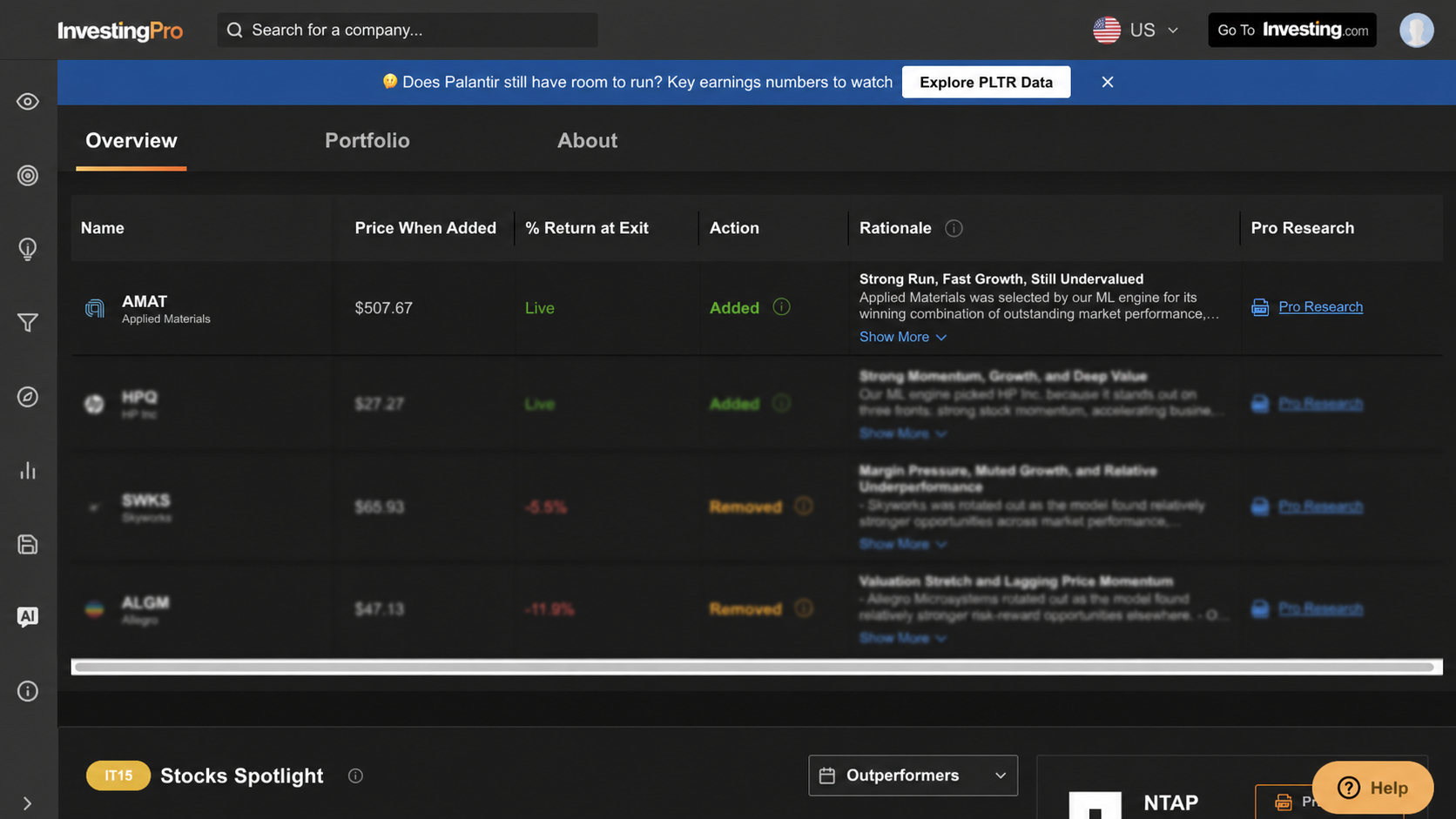This screenshot has width=1456, height=819.
Task: Click the HPQ company logo icon
Action: (94, 404)
